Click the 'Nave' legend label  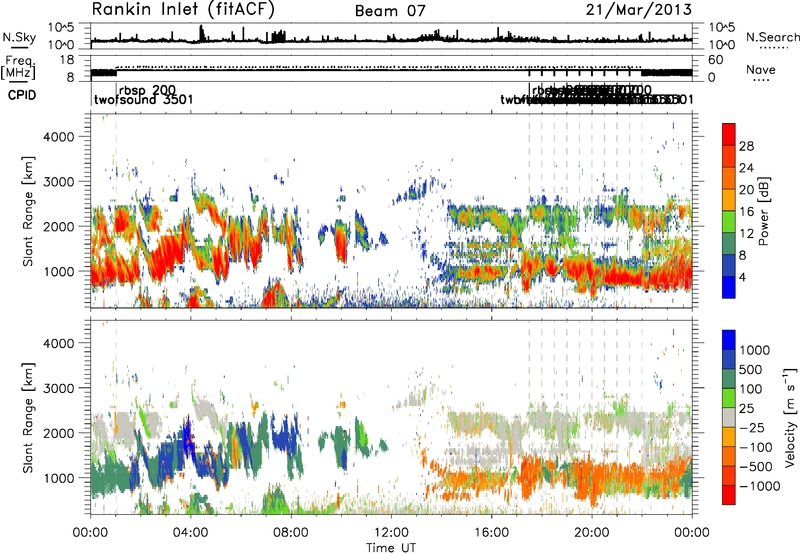pos(761,69)
